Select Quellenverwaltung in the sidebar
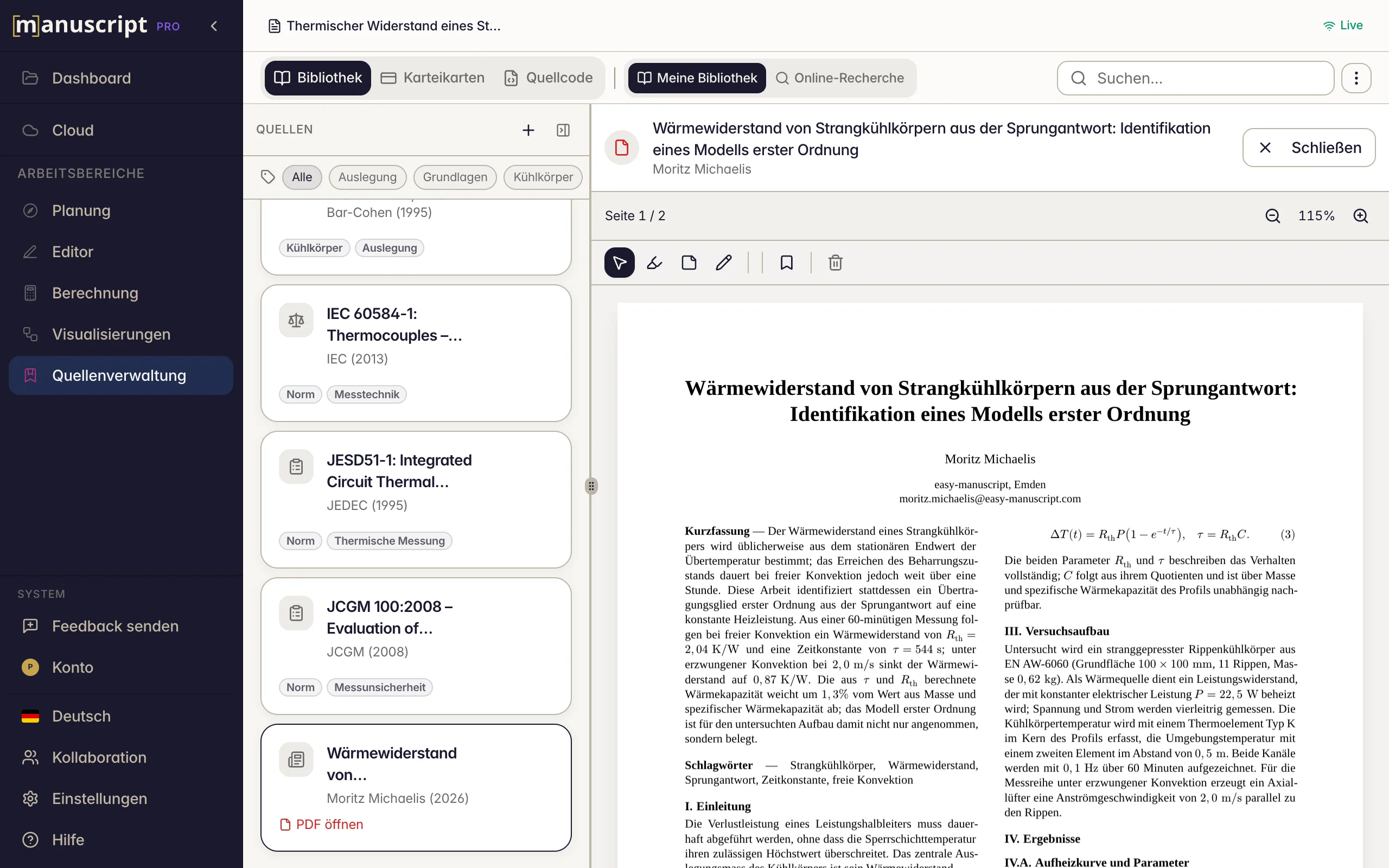Viewport: 1389px width, 868px height. pos(121,375)
